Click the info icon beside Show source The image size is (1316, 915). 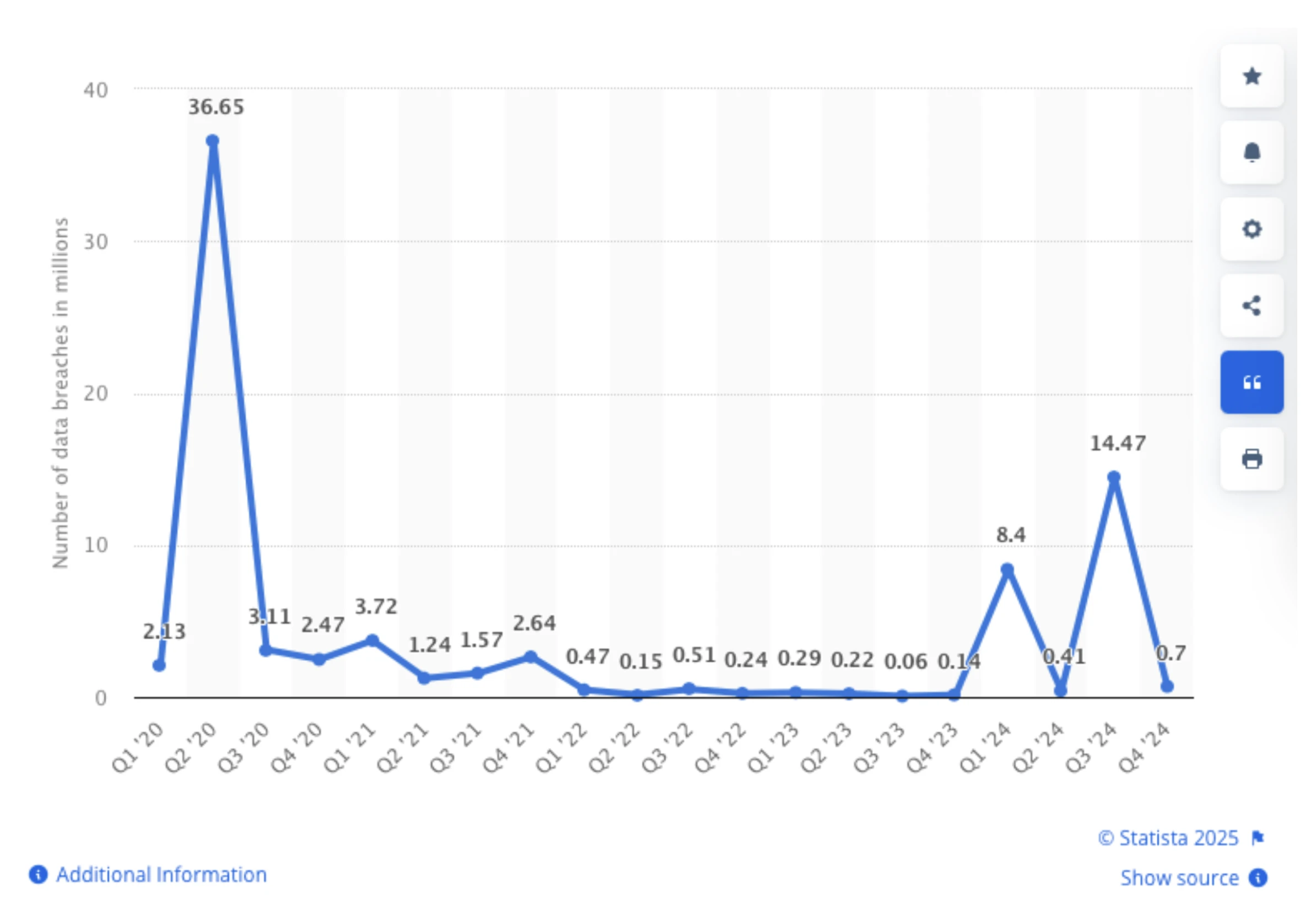click(x=1258, y=878)
